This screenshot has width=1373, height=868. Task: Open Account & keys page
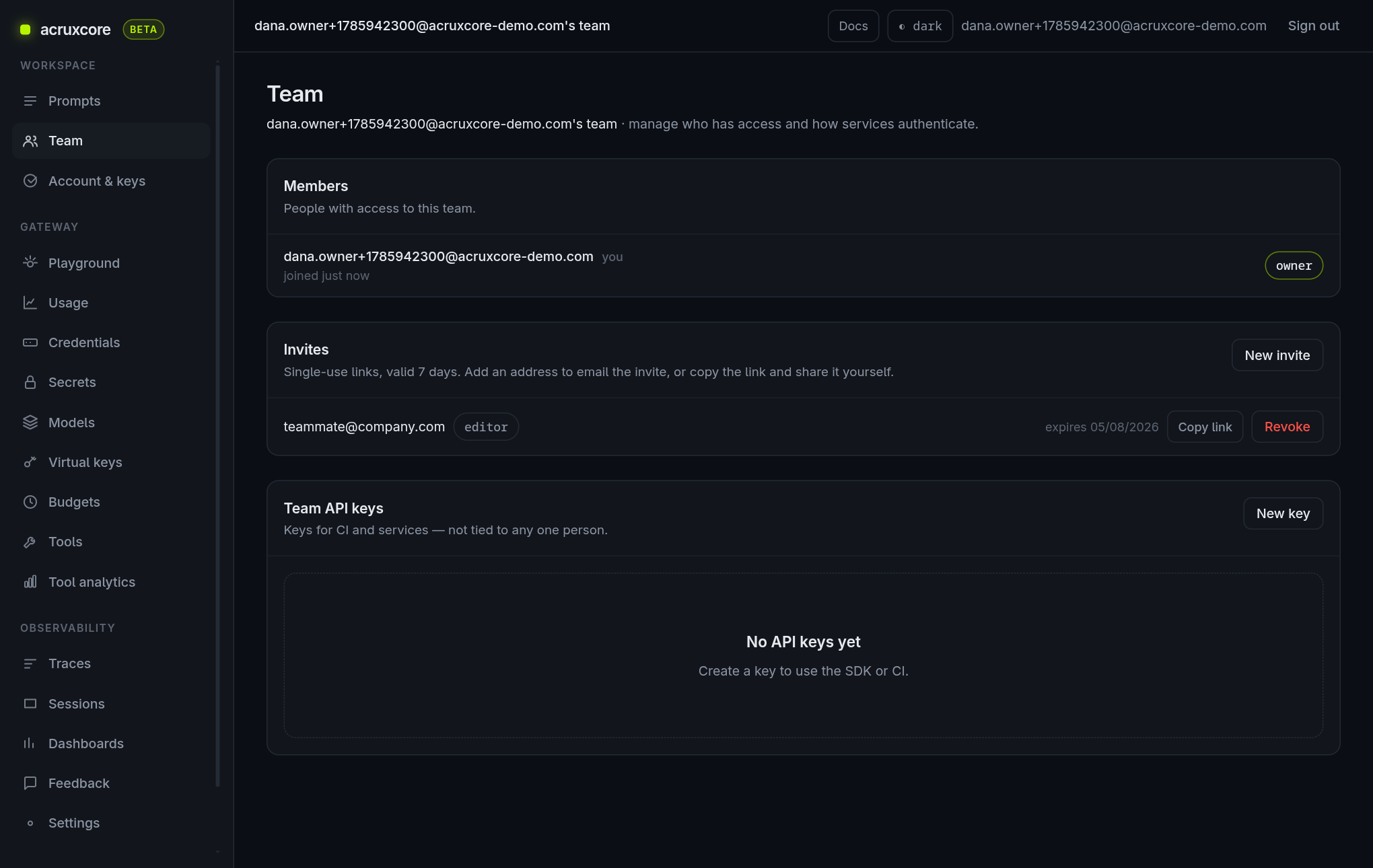(x=111, y=181)
